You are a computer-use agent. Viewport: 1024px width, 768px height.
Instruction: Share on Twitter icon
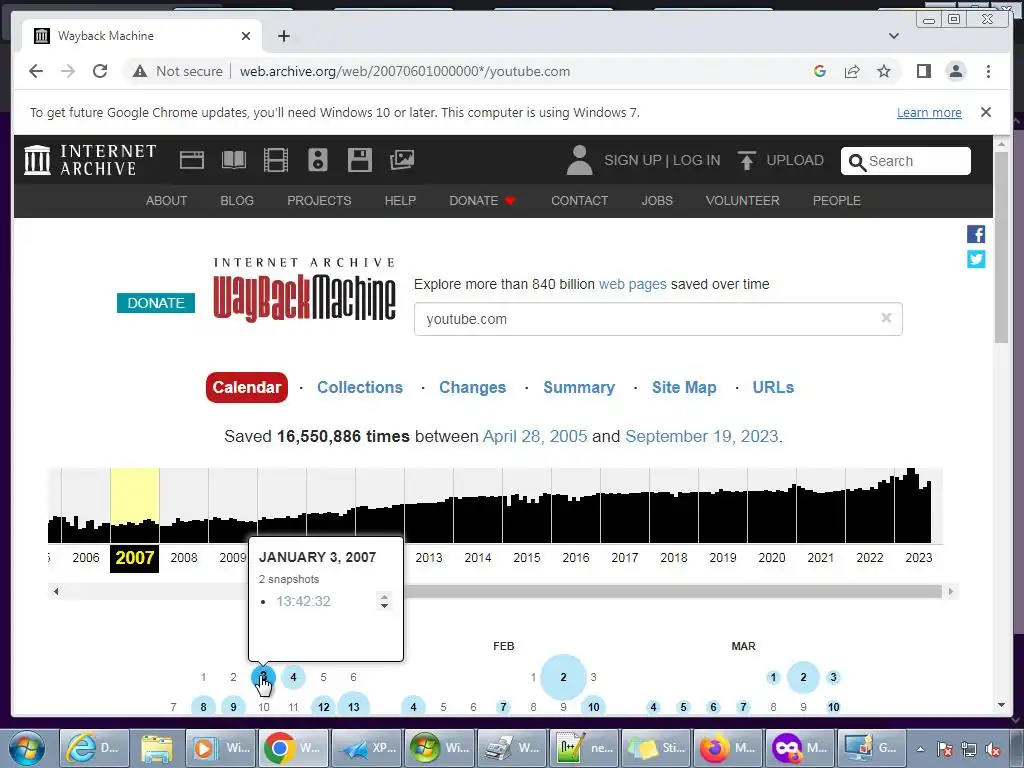[976, 259]
